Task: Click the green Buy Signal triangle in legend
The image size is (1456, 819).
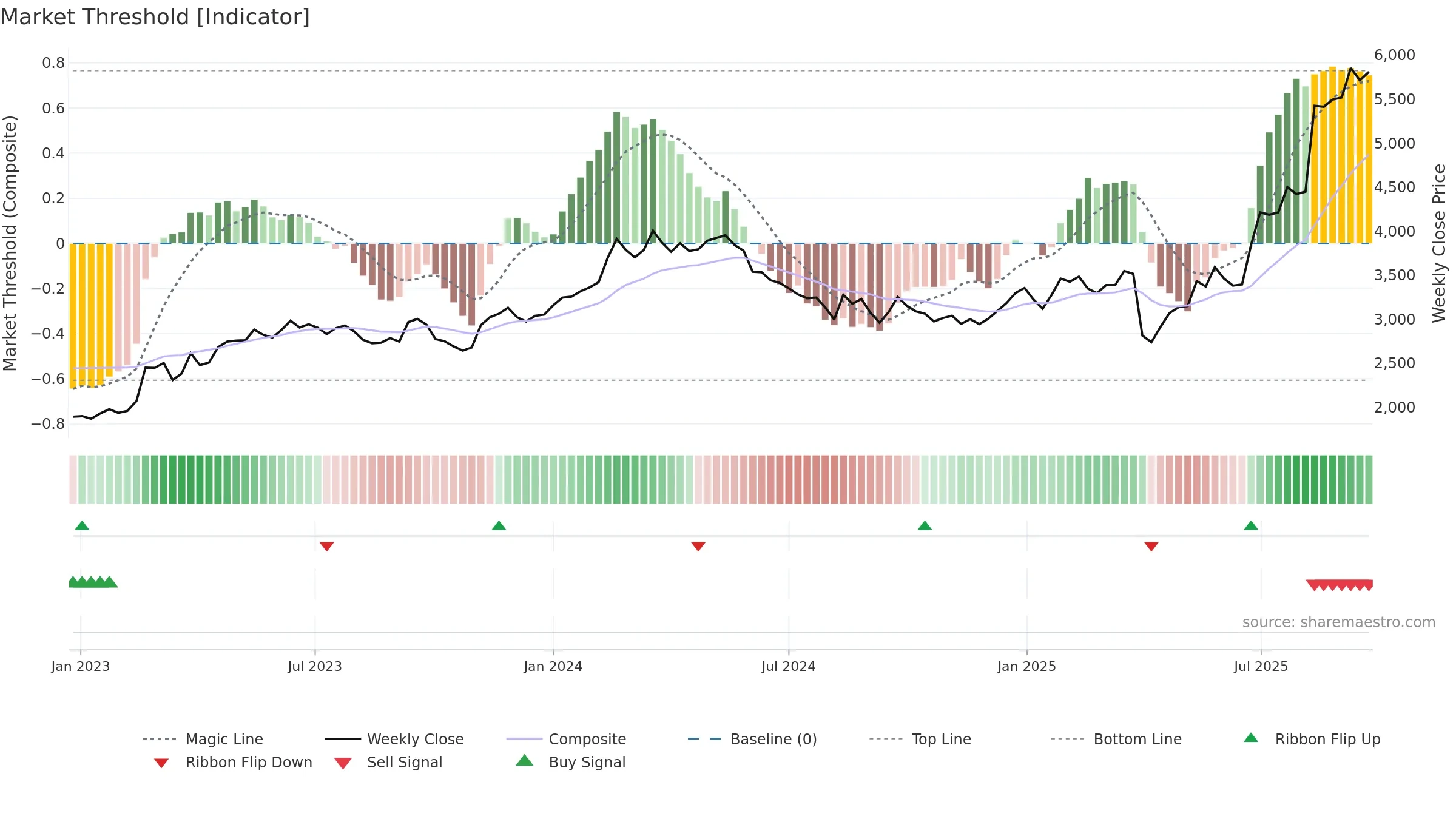Action: pyautogui.click(x=525, y=760)
